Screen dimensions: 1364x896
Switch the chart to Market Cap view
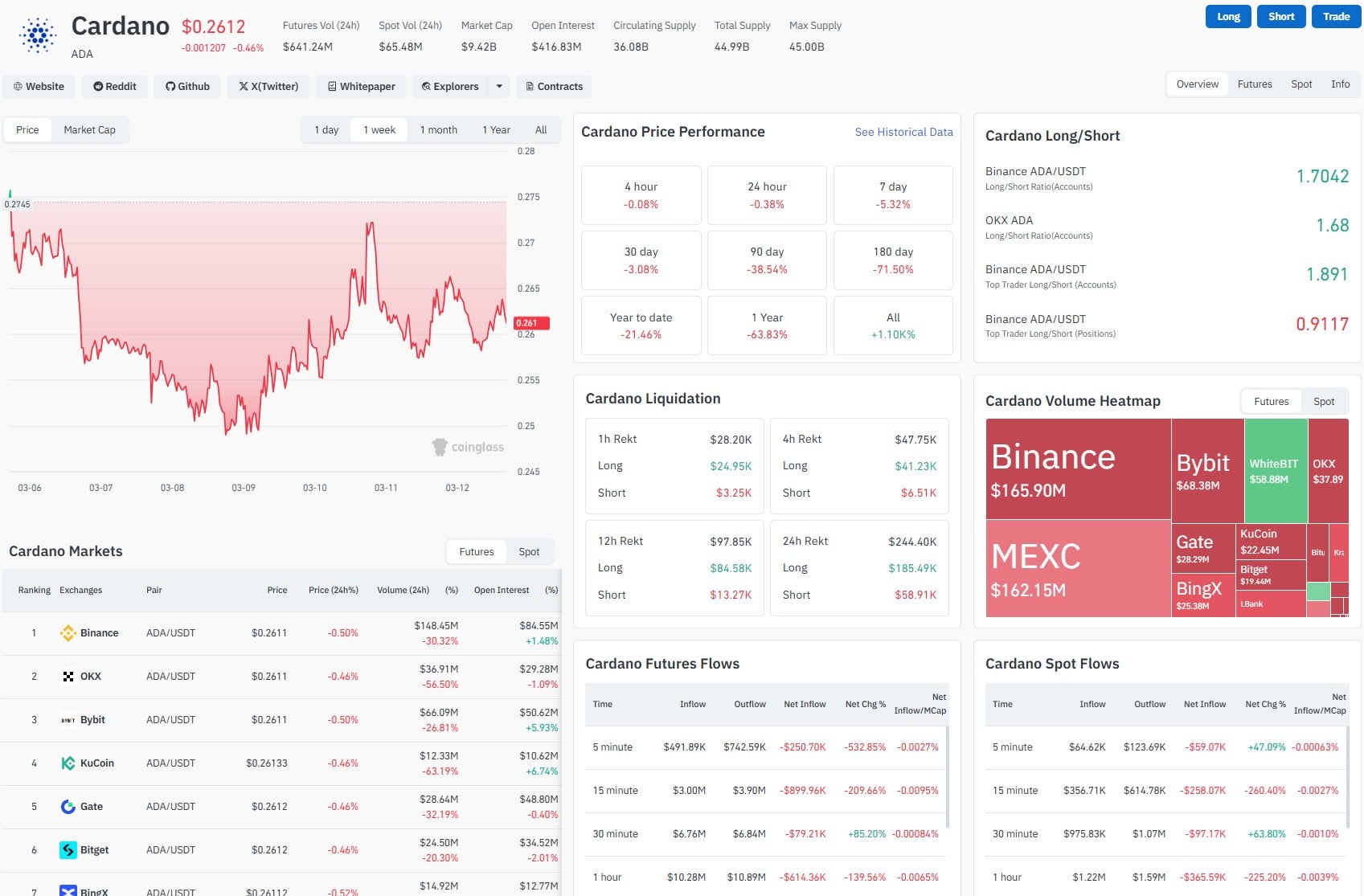(89, 129)
